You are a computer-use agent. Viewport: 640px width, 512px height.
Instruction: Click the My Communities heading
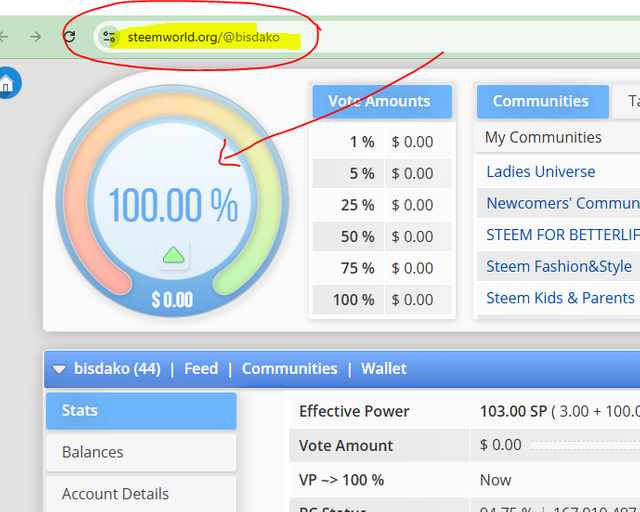point(543,137)
